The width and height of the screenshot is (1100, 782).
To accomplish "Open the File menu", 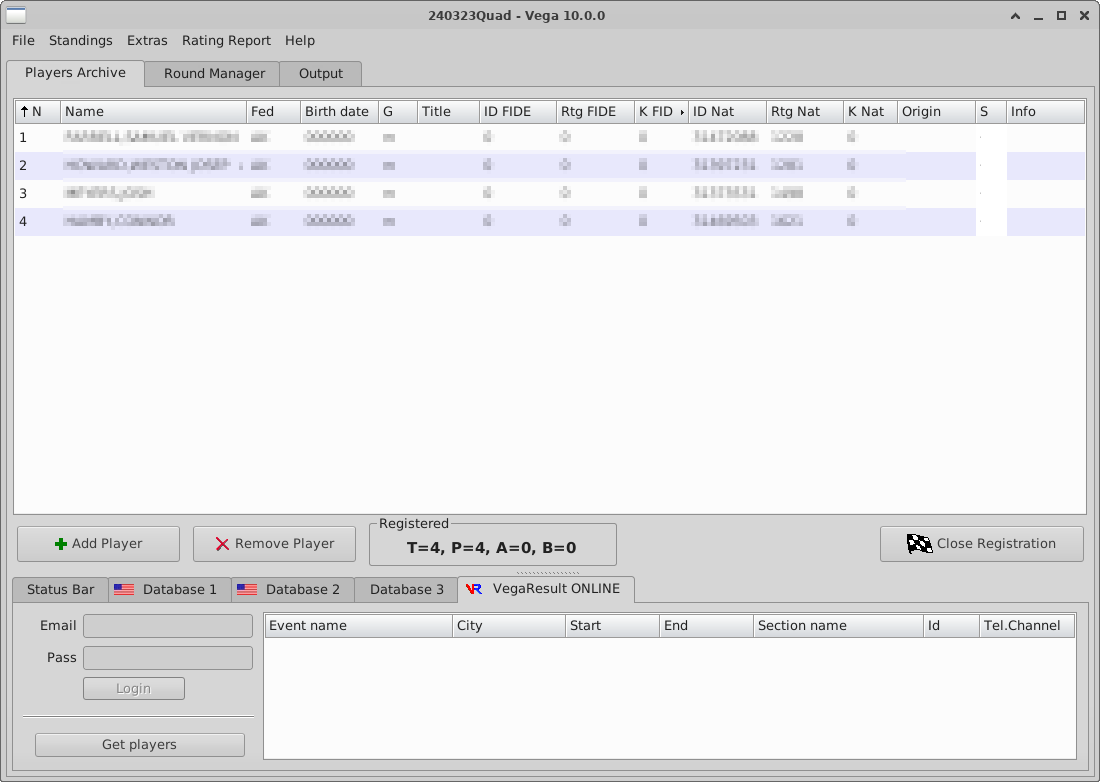I will [23, 41].
